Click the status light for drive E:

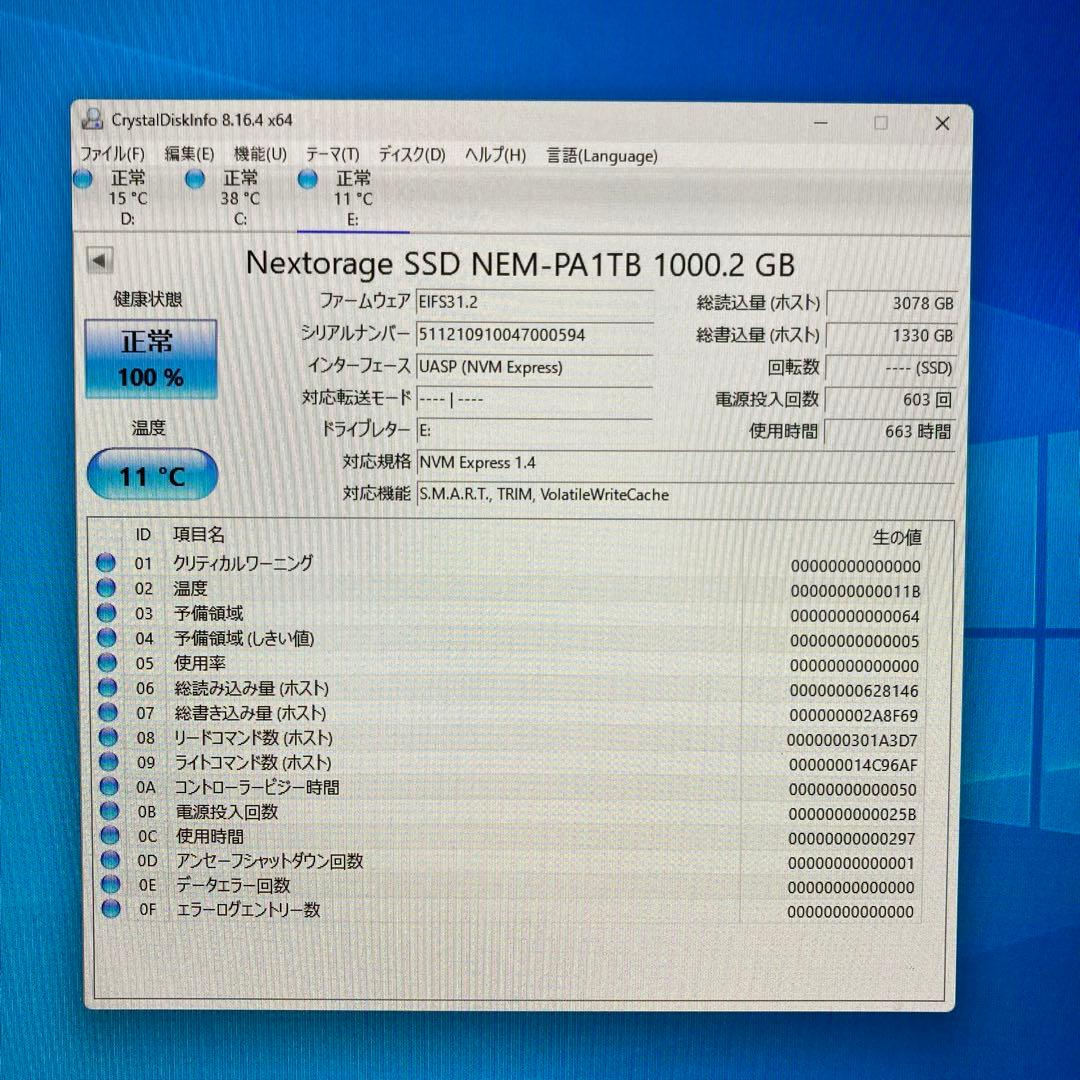click(307, 180)
